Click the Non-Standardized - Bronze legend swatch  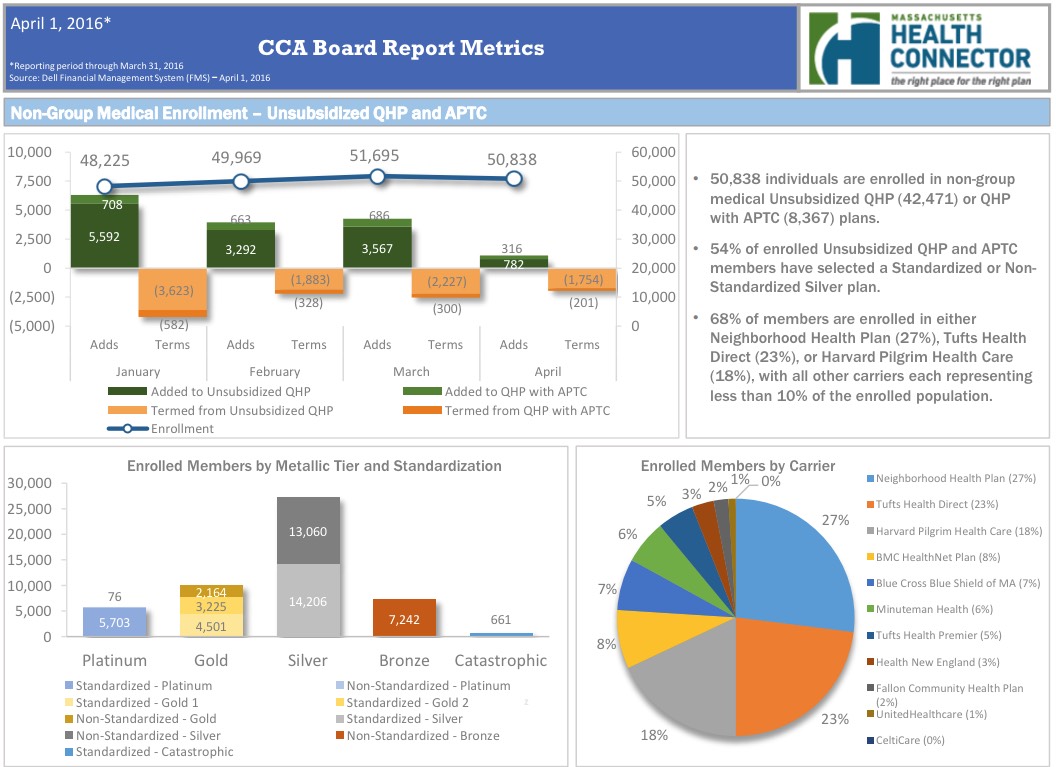tap(338, 736)
